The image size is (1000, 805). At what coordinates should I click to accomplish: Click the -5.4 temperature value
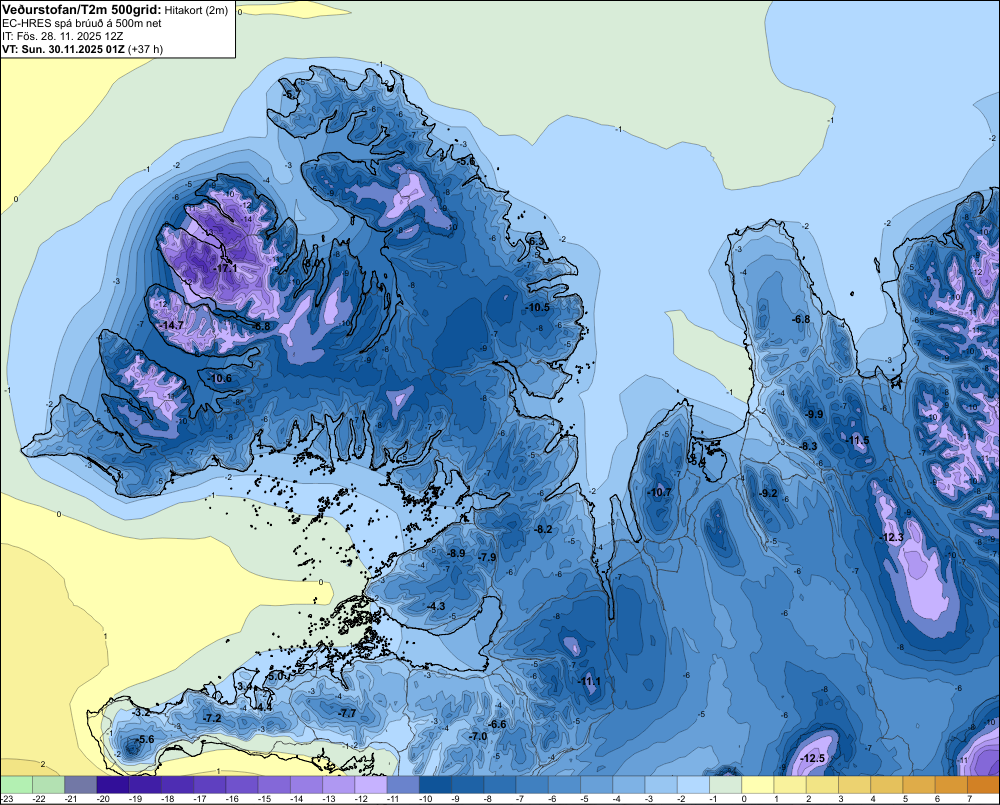698,462
